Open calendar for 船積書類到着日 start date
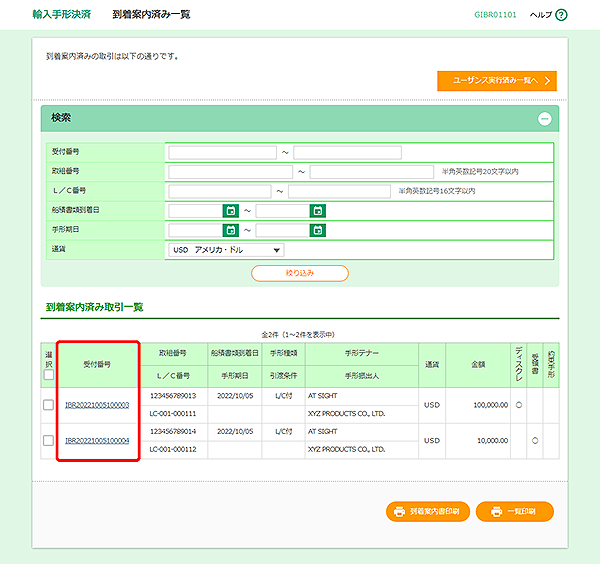This screenshot has width=600, height=564. 230,211
